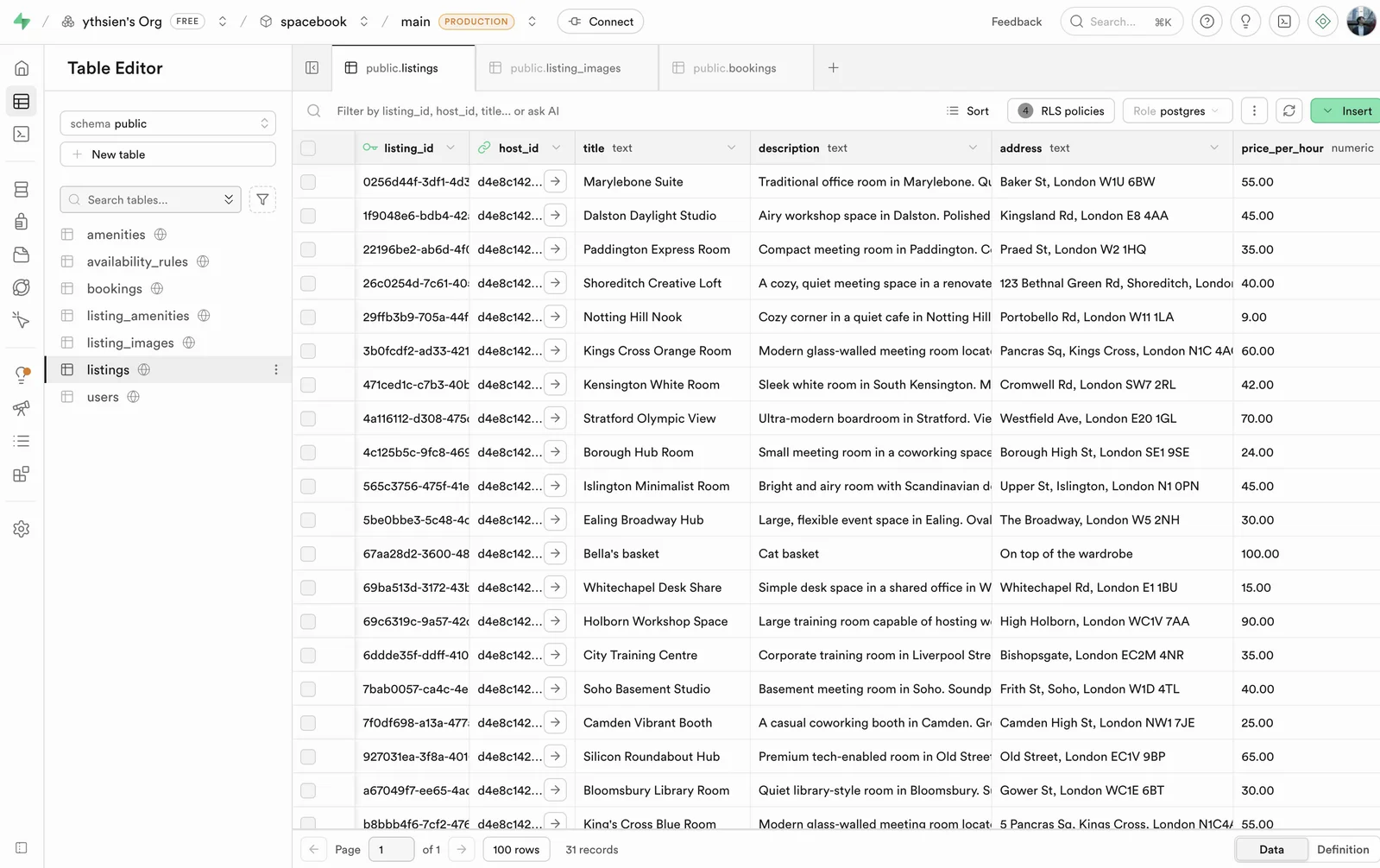This screenshot has width=1380, height=868.
Task: Switch to public.listing_images tab
Action: point(565,68)
